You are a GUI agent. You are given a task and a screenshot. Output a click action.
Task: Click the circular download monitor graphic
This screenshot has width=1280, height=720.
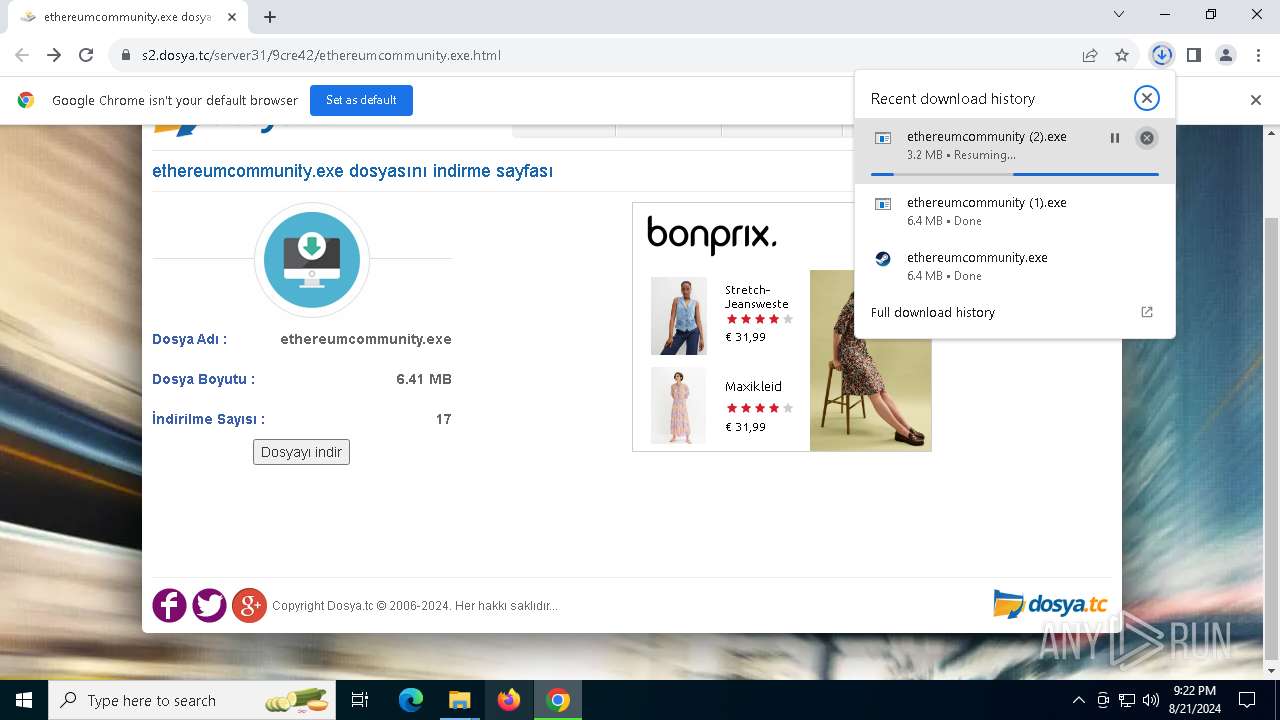[x=312, y=260]
